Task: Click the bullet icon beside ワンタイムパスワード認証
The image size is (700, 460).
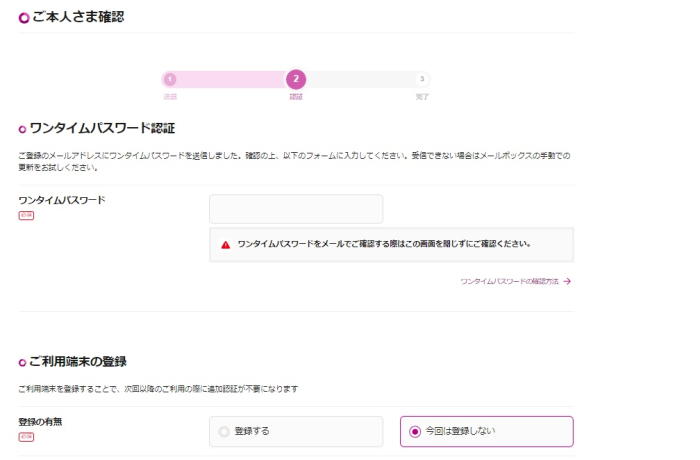Action: pos(23,129)
